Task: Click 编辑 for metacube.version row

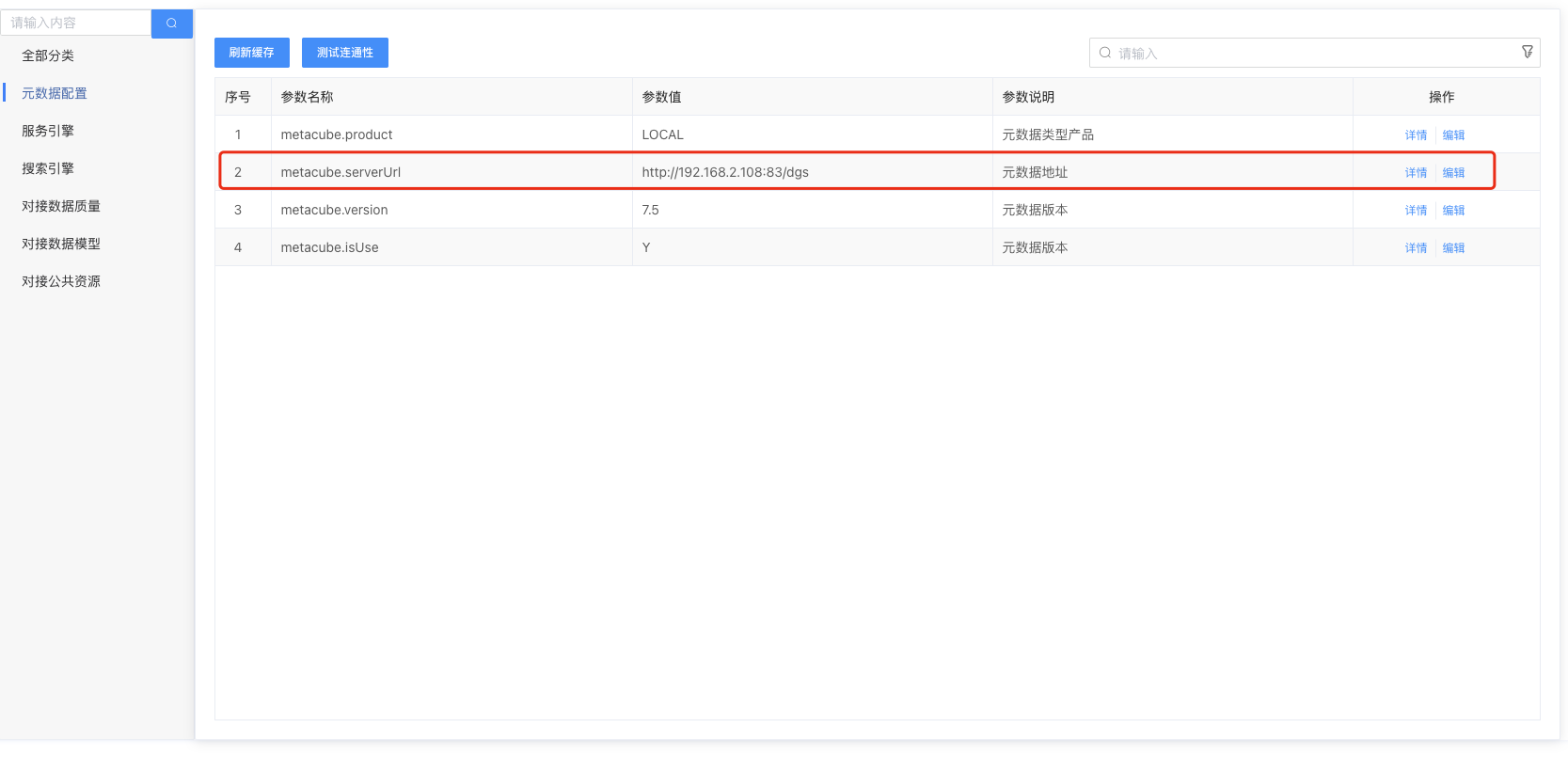Action: point(1453,210)
